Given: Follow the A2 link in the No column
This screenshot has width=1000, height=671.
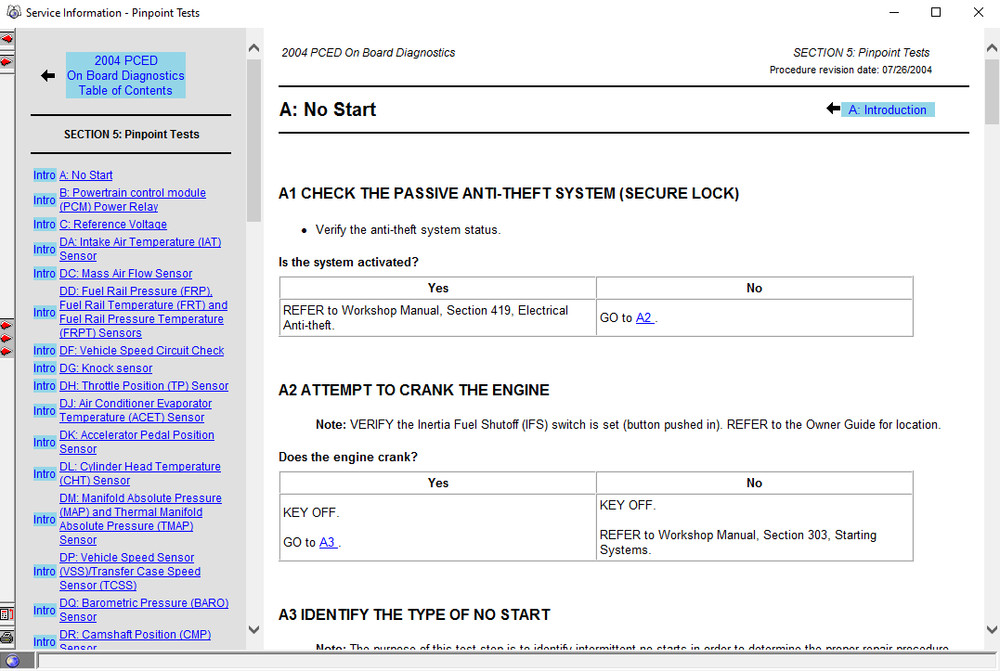Looking at the screenshot, I should click(644, 316).
